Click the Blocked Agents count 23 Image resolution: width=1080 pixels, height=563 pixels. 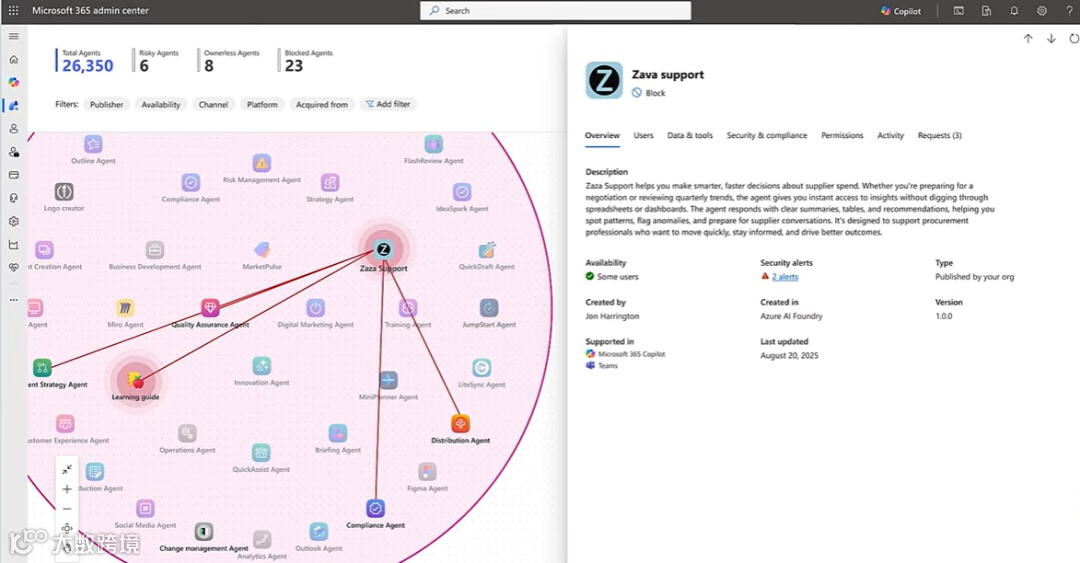293,65
